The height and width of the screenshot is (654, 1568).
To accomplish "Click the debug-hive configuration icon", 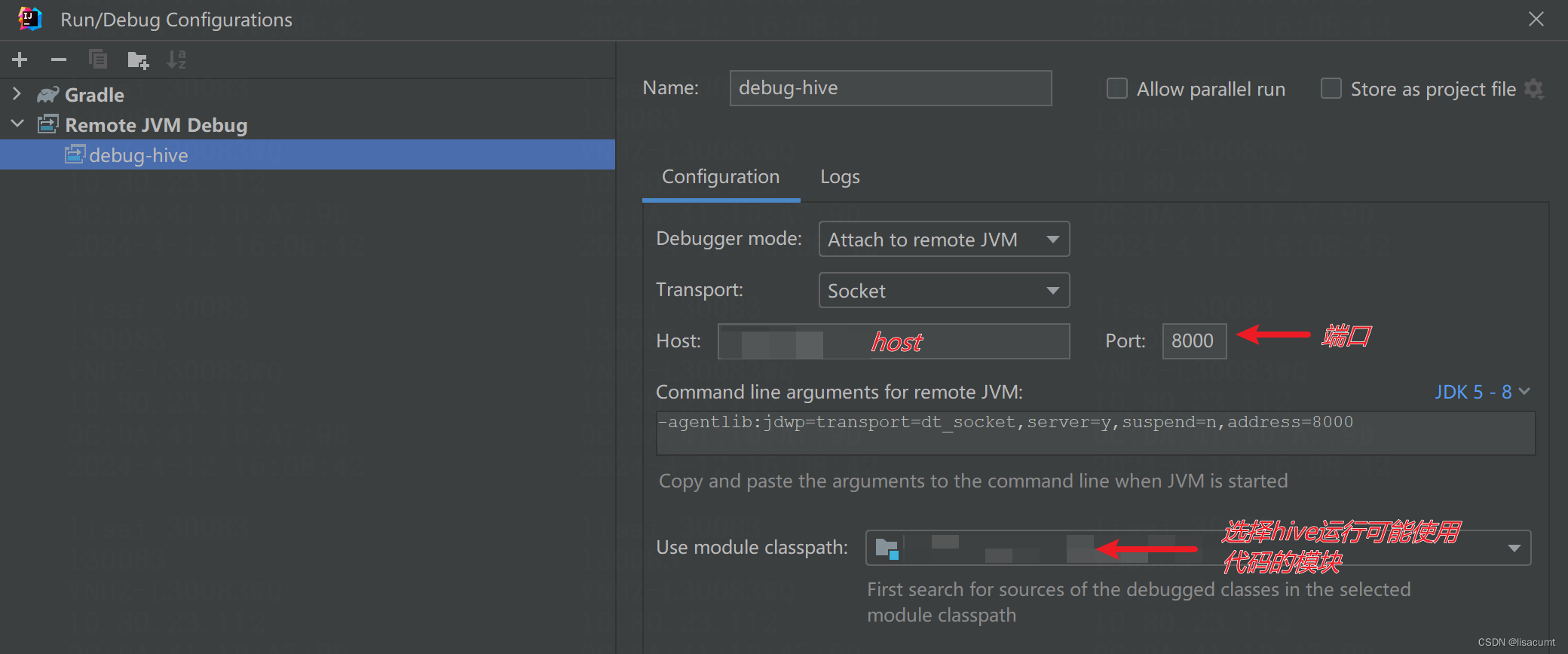I will pos(75,154).
